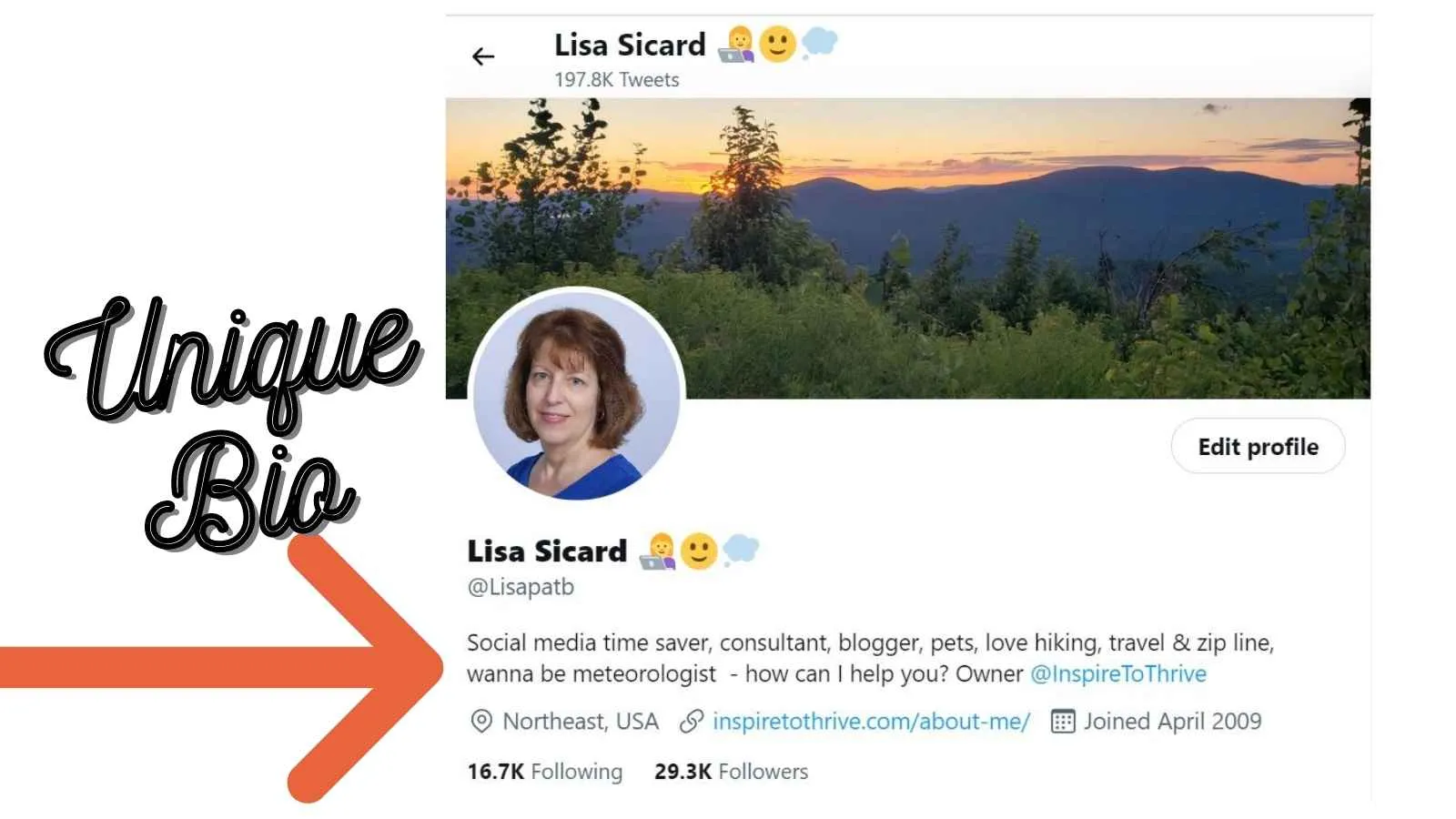1456x819 pixels.
Task: Click the woman technologist emoji beside profile name
Action: tap(658, 551)
